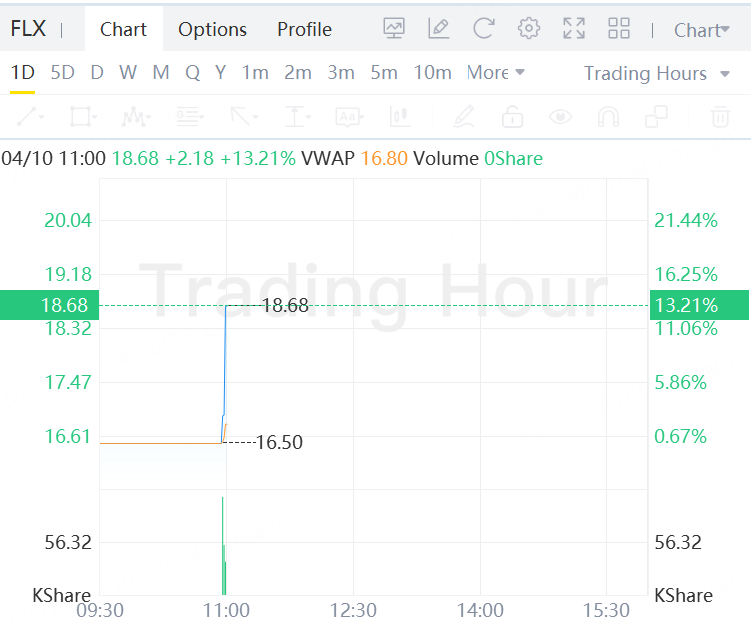The width and height of the screenshot is (751, 628).
Task: Select the text annotation tool
Action: (350, 117)
